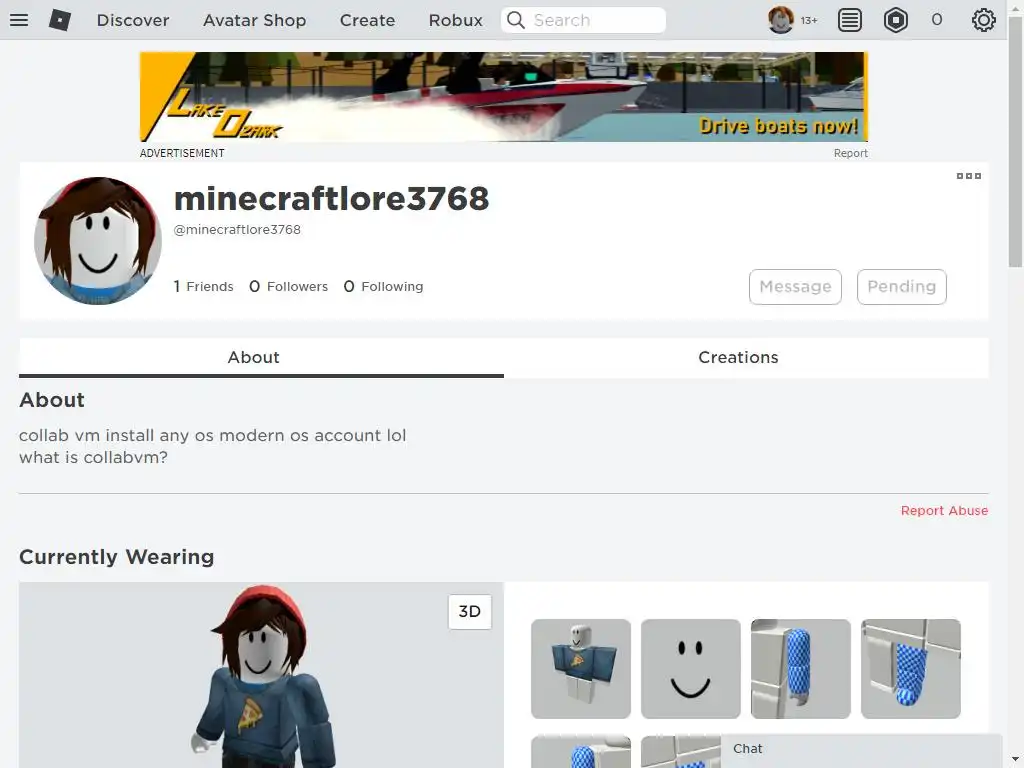Open the blue checkered leg item in fourth tile

tap(910, 669)
